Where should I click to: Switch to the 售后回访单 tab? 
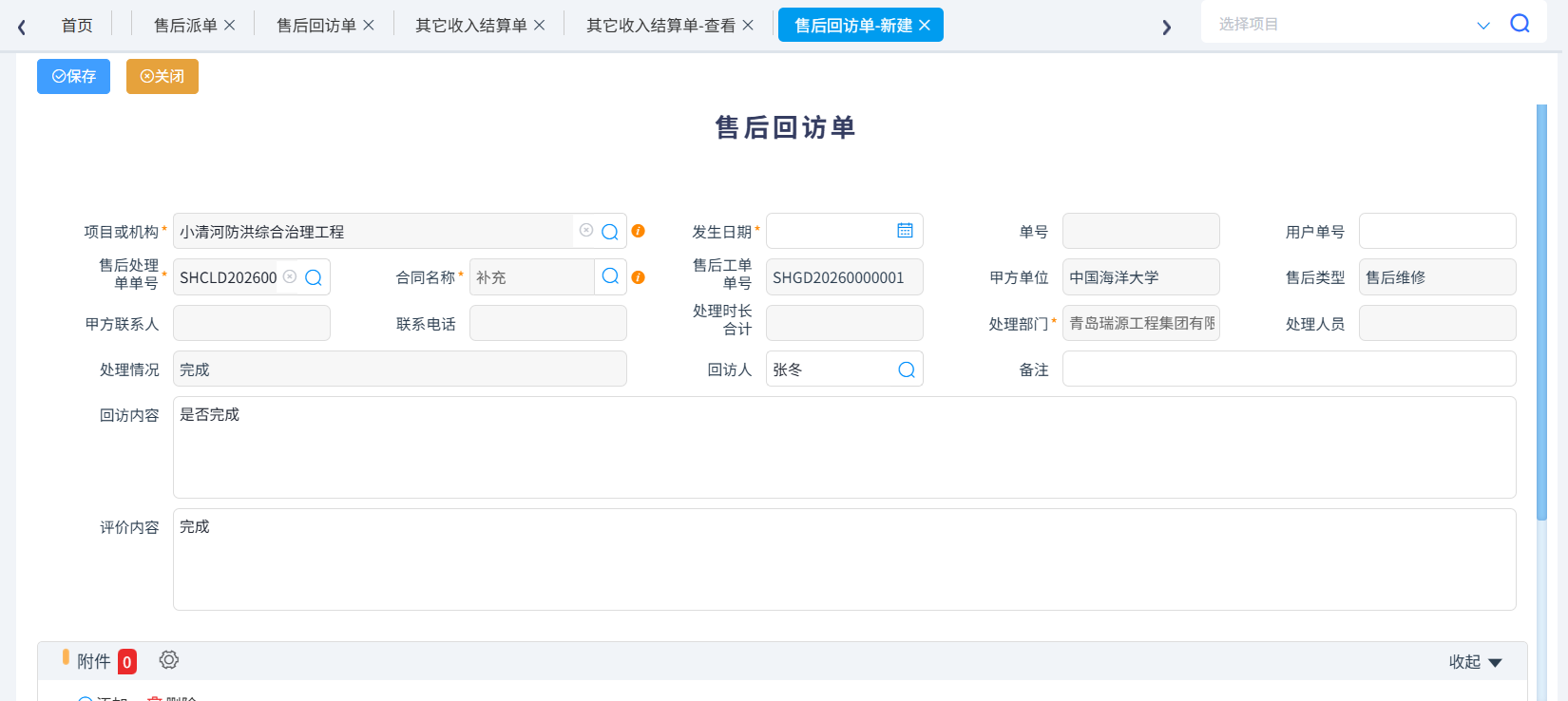(316, 26)
